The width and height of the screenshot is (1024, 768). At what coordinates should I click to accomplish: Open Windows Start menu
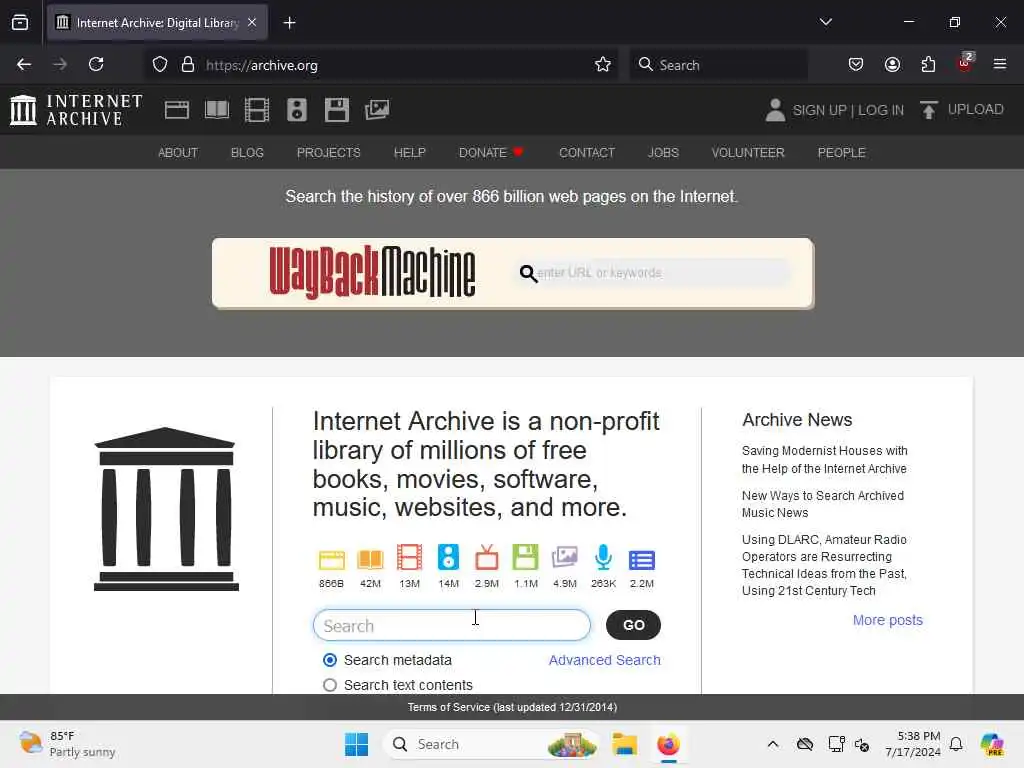pyautogui.click(x=356, y=744)
